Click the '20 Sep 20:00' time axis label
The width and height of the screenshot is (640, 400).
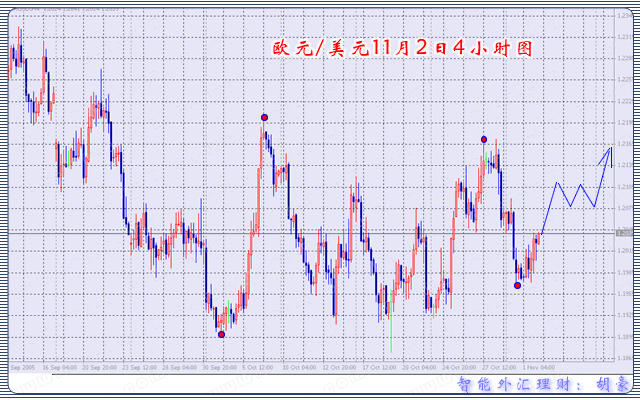[100, 367]
